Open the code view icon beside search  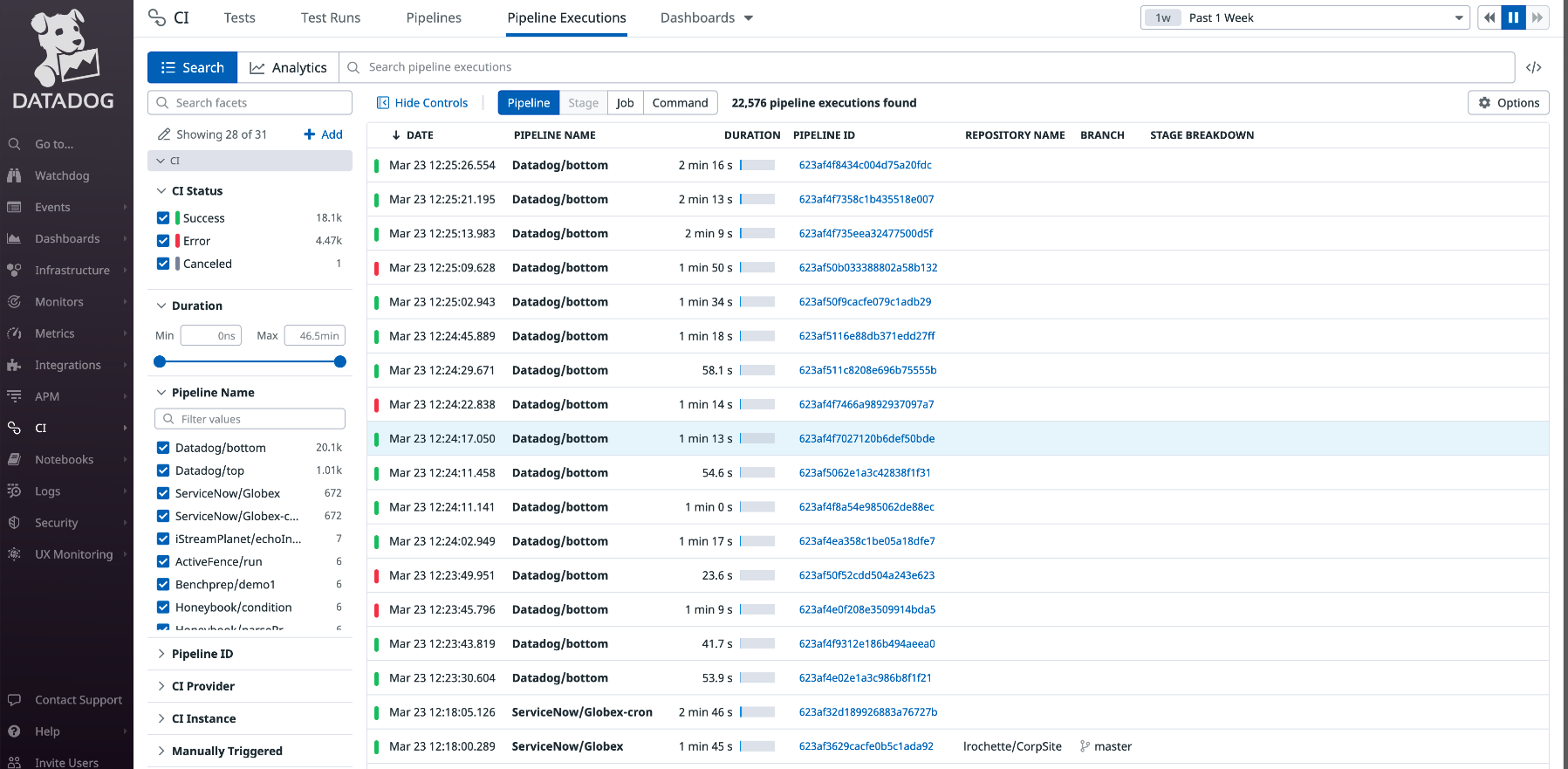(1533, 67)
